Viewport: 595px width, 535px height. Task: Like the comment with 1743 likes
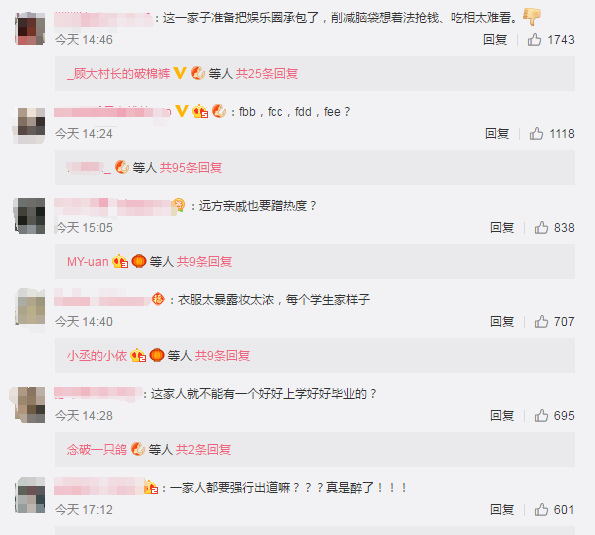click(534, 39)
